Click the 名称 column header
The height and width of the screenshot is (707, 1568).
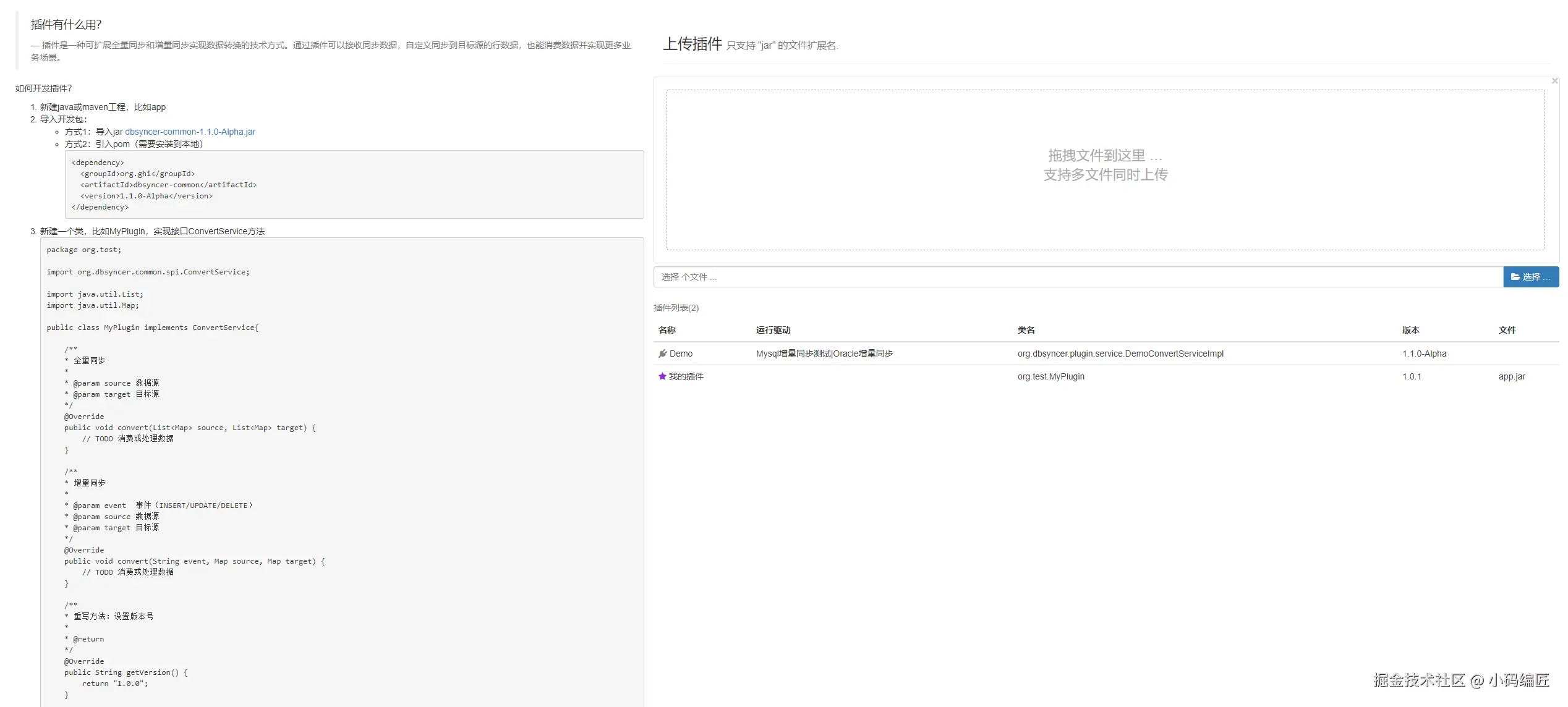(667, 330)
